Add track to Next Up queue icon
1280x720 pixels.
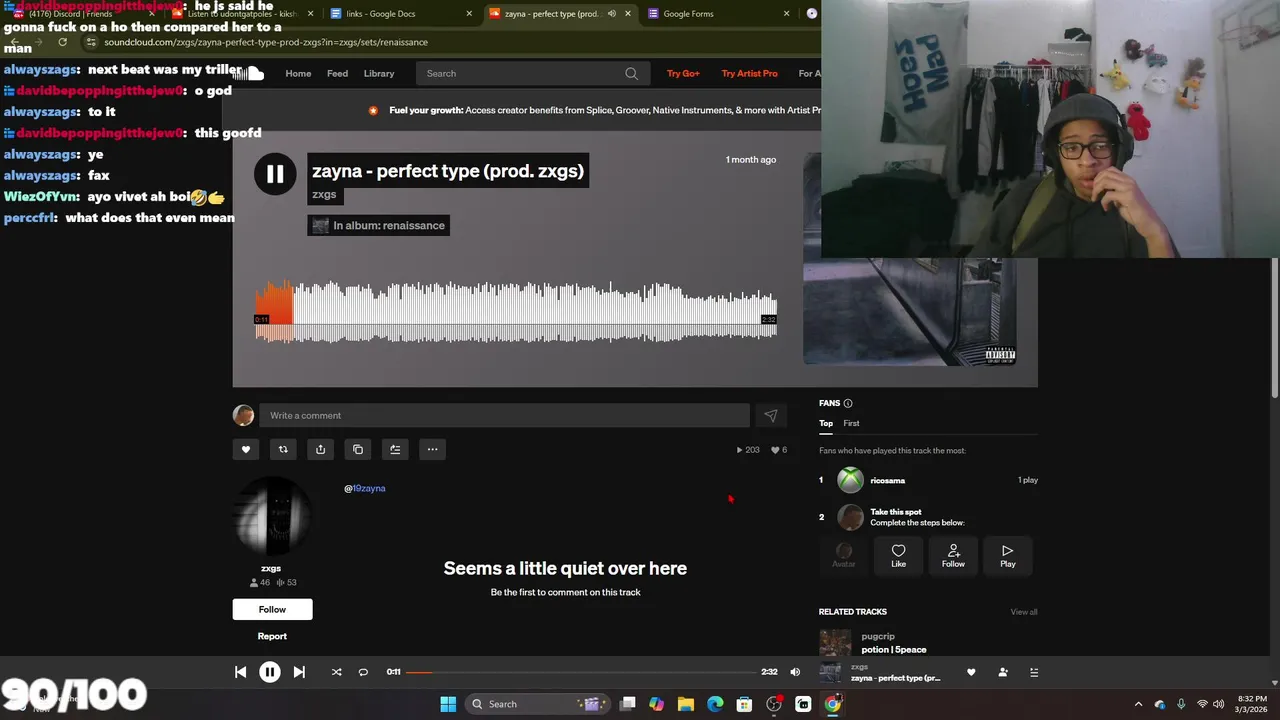click(395, 449)
